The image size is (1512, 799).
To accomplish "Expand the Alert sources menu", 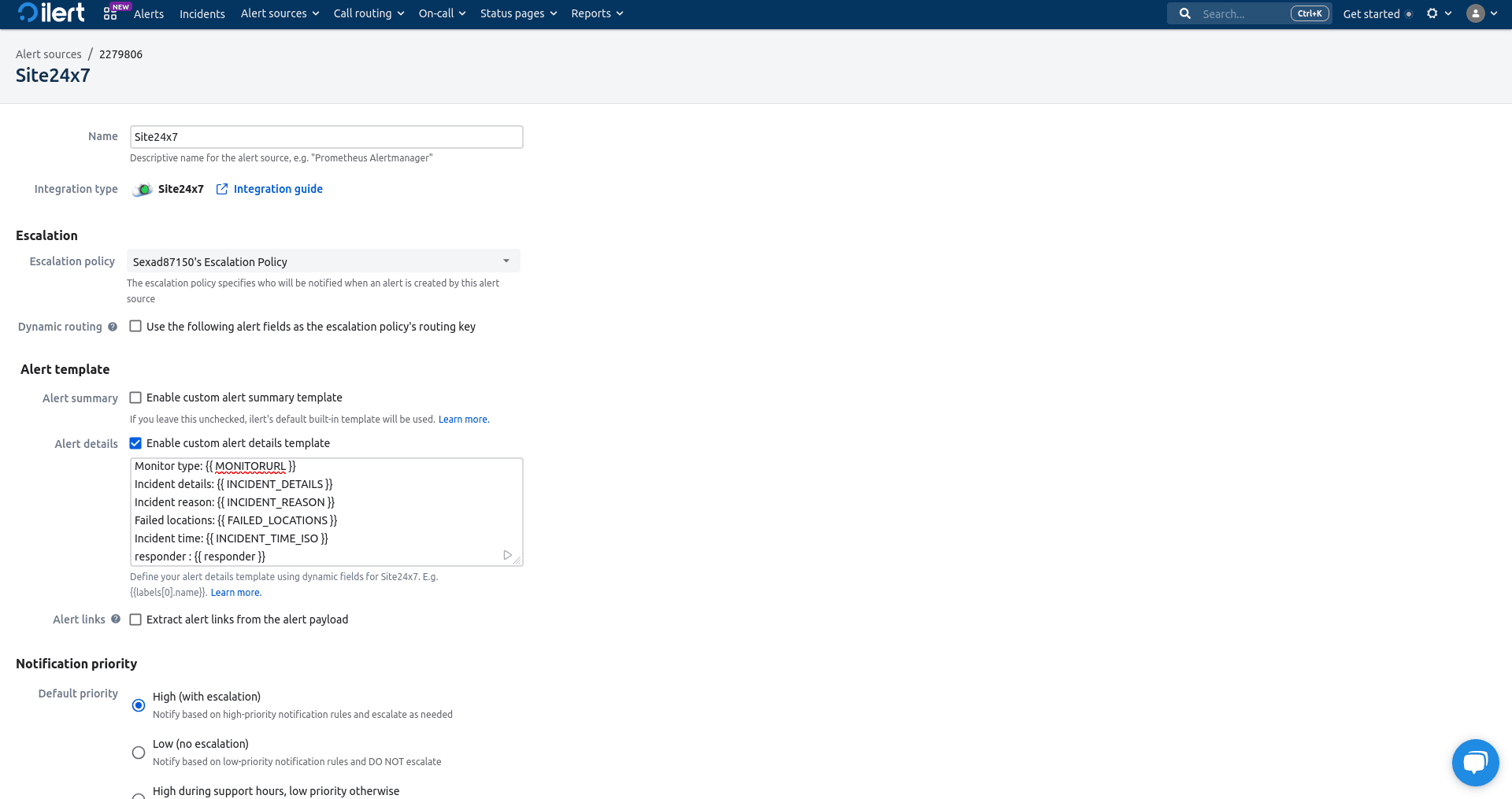I will click(x=280, y=13).
